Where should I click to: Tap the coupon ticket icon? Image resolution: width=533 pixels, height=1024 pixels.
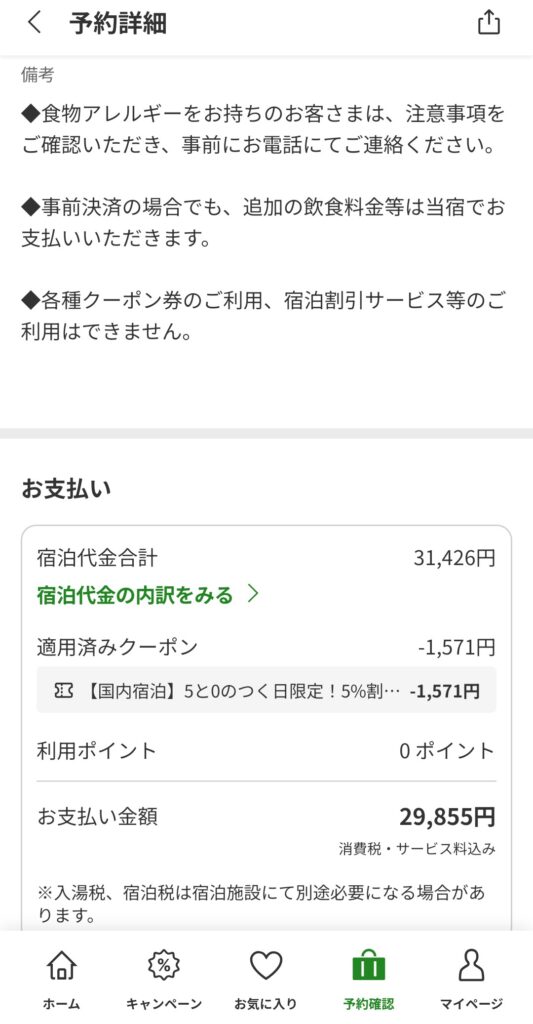(63, 690)
